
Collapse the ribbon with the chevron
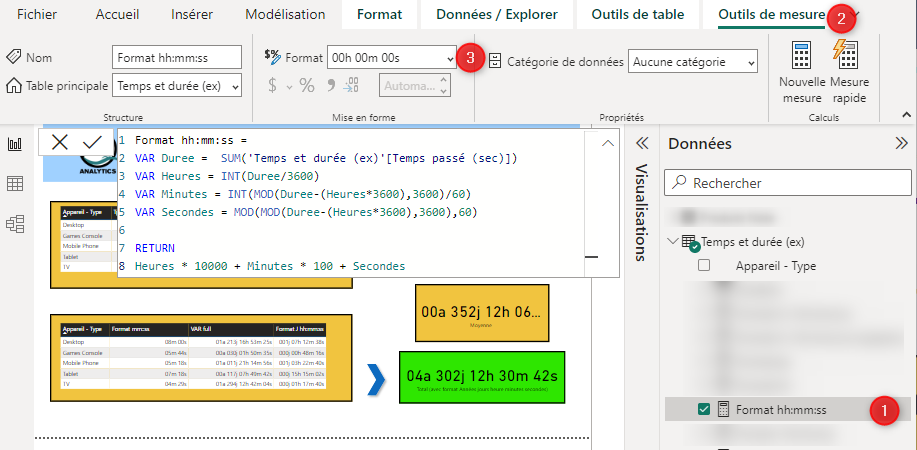(x=906, y=115)
